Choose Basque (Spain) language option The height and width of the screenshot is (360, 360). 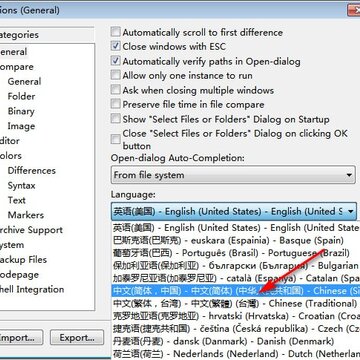point(236,240)
